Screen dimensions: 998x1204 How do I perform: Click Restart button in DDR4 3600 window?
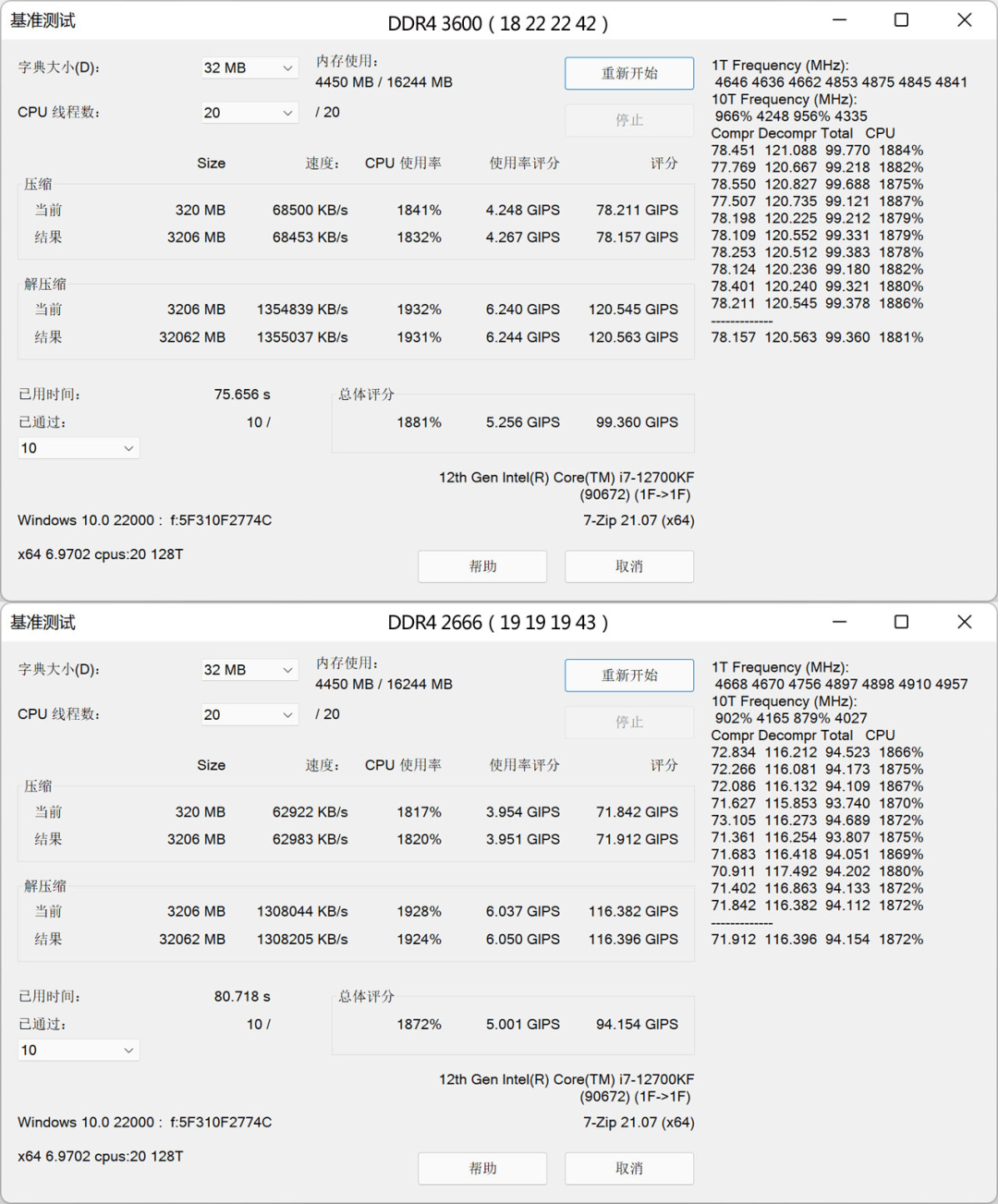point(629,73)
